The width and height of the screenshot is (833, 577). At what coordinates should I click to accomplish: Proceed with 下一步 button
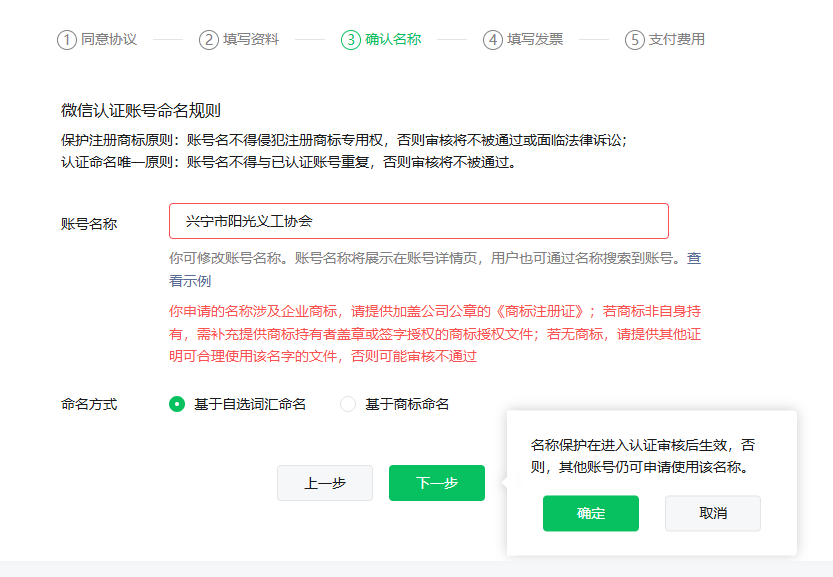coord(437,483)
